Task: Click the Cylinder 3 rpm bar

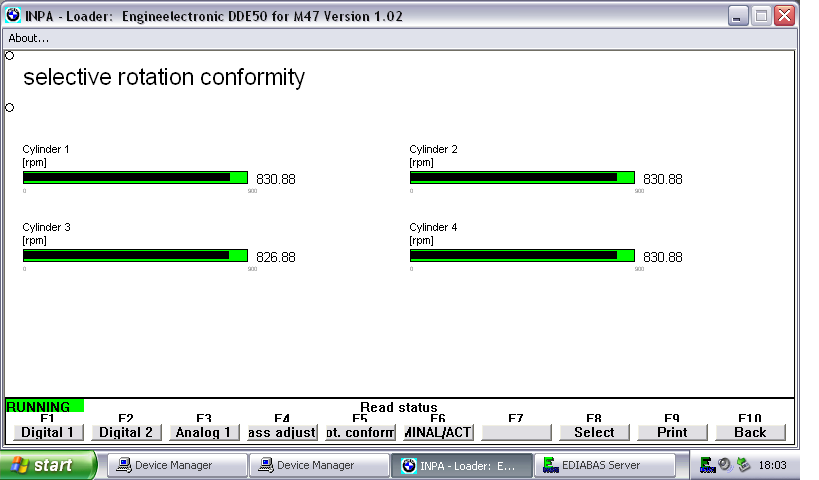Action: (x=135, y=255)
